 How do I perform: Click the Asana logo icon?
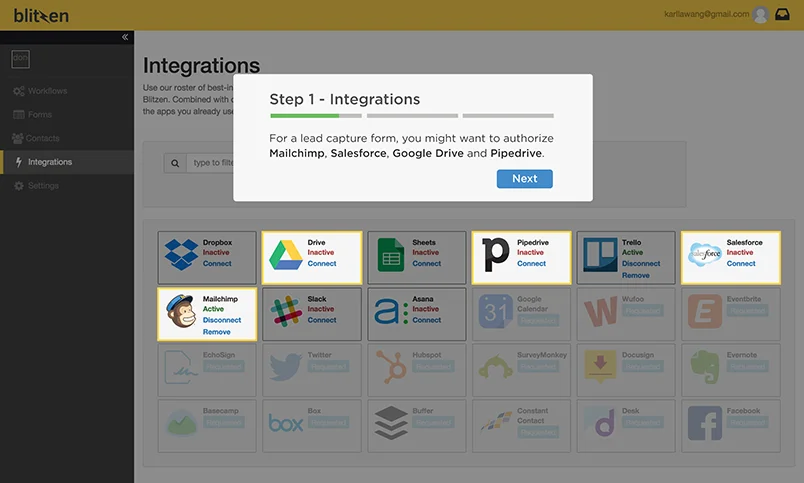(x=391, y=312)
